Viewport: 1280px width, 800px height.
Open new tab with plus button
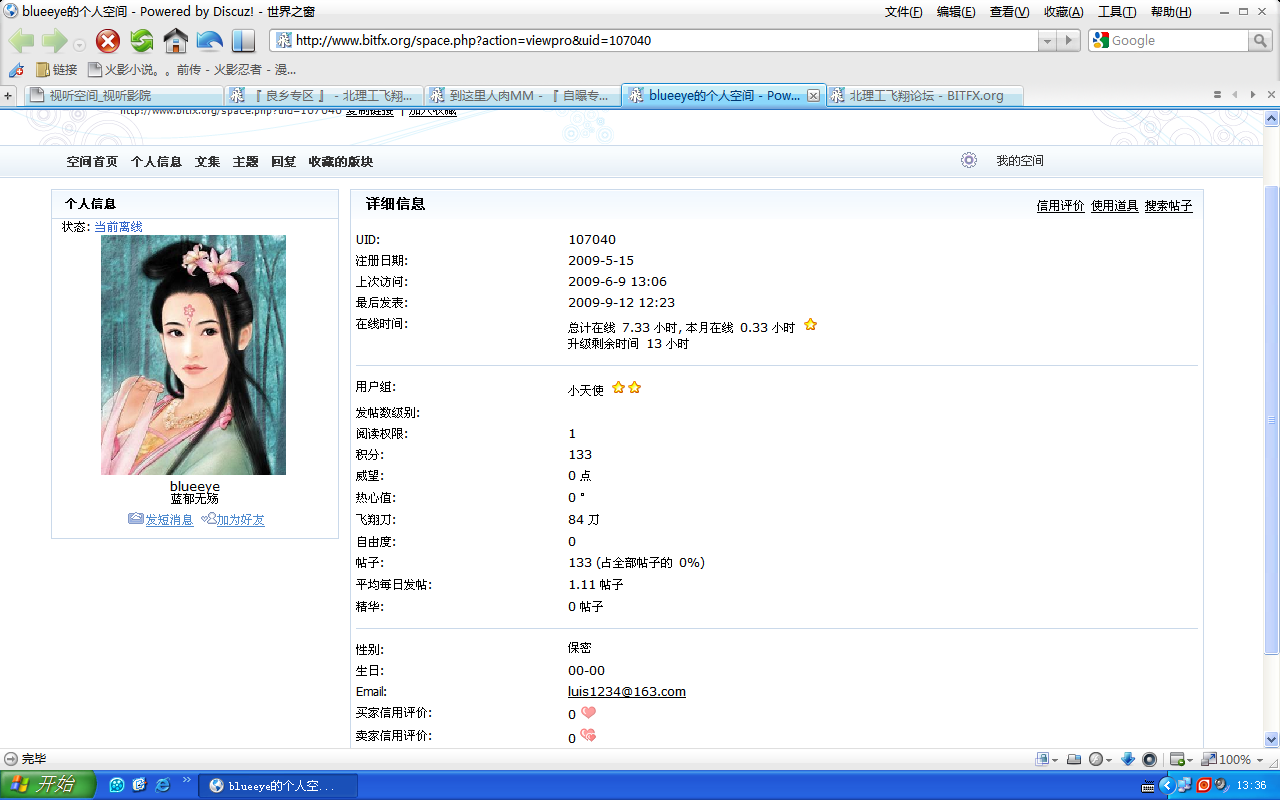(x=9, y=95)
